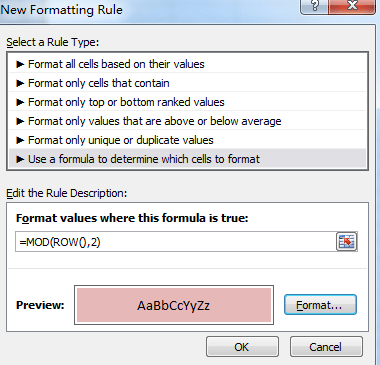
Task: Select Format only unique or duplicate values
Action: (x=187, y=140)
